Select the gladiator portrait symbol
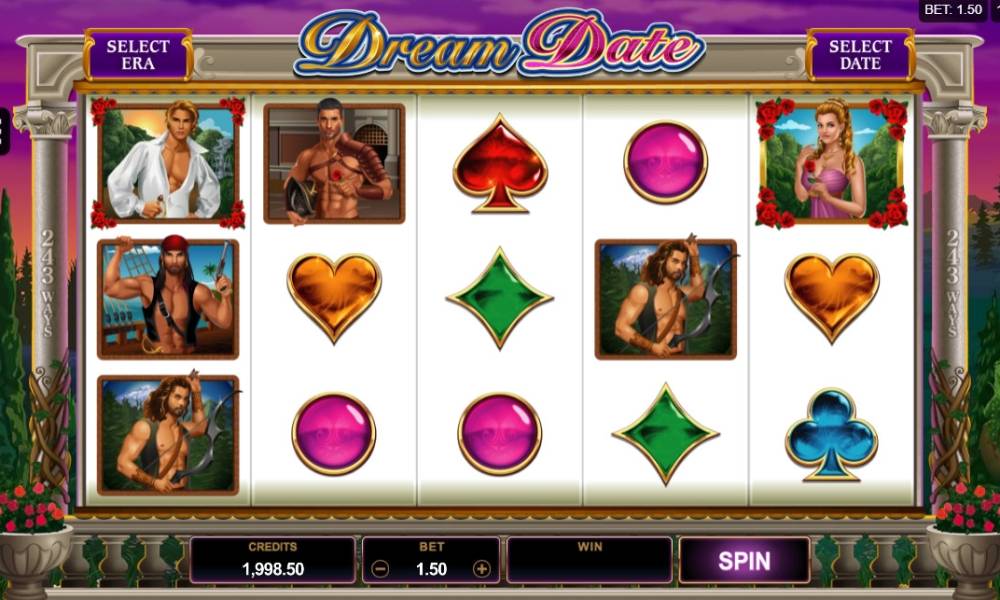Image resolution: width=1000 pixels, height=600 pixels. click(334, 164)
